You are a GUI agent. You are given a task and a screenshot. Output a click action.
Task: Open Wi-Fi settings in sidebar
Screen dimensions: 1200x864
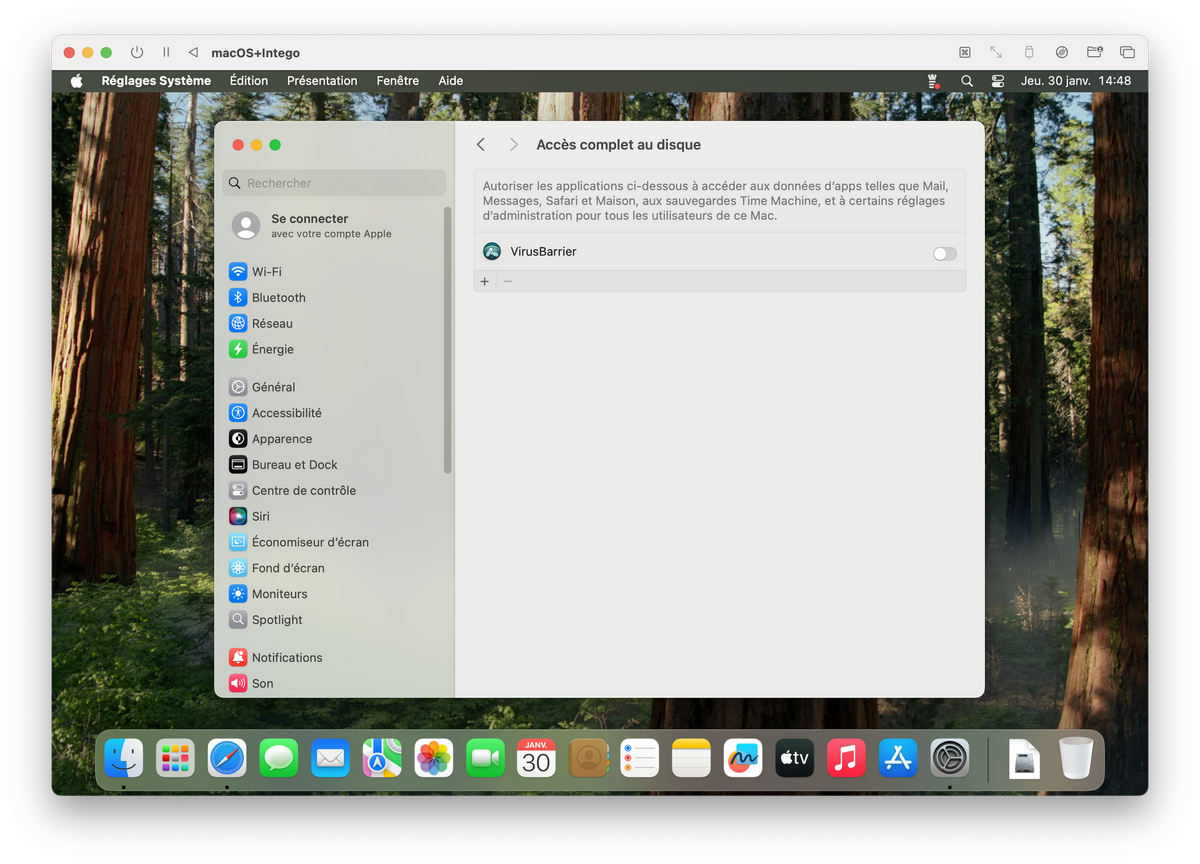[266, 272]
